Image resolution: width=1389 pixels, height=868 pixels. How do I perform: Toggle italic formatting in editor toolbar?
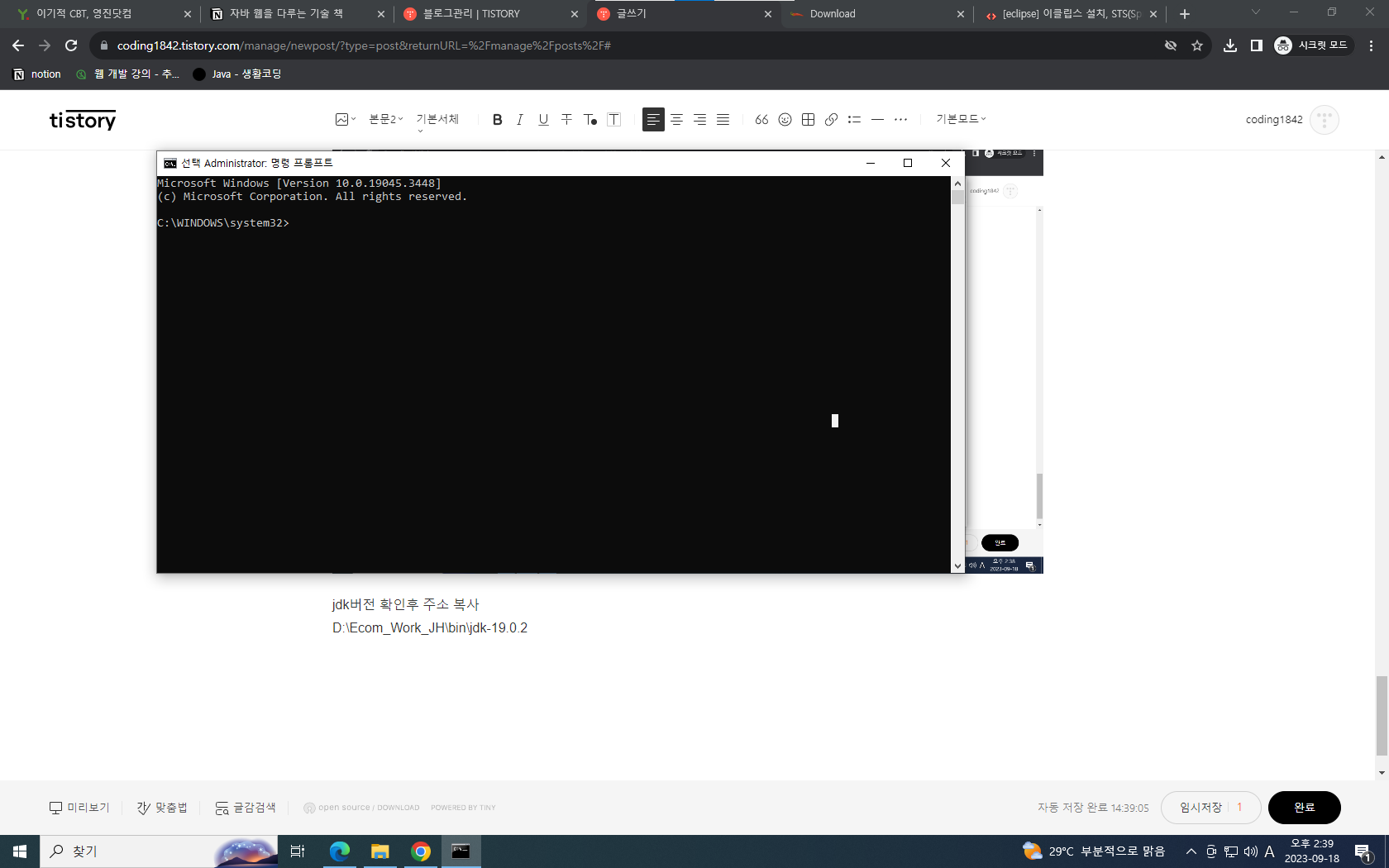(x=520, y=120)
